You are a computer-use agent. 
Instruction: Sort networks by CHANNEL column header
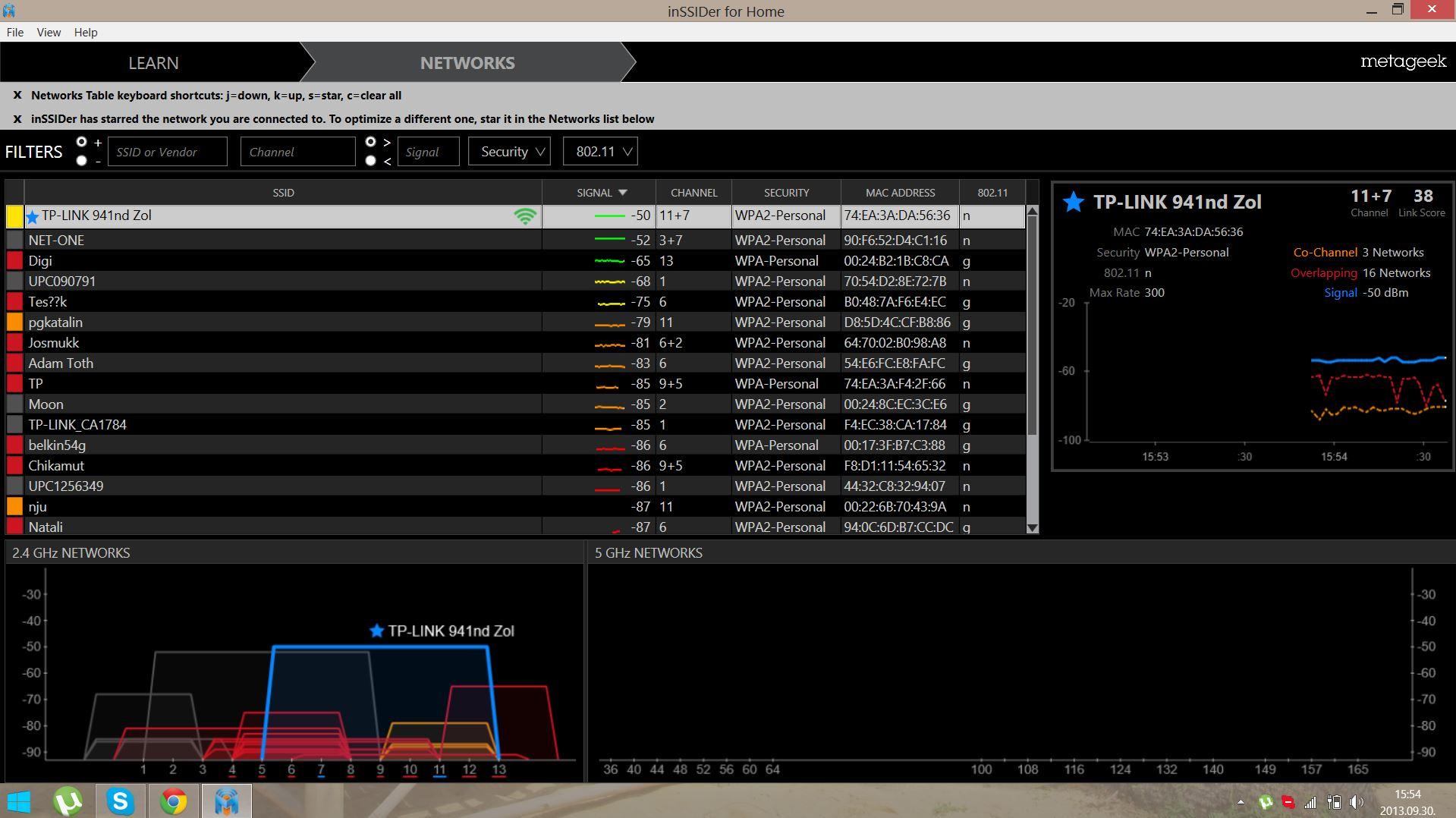(x=693, y=193)
